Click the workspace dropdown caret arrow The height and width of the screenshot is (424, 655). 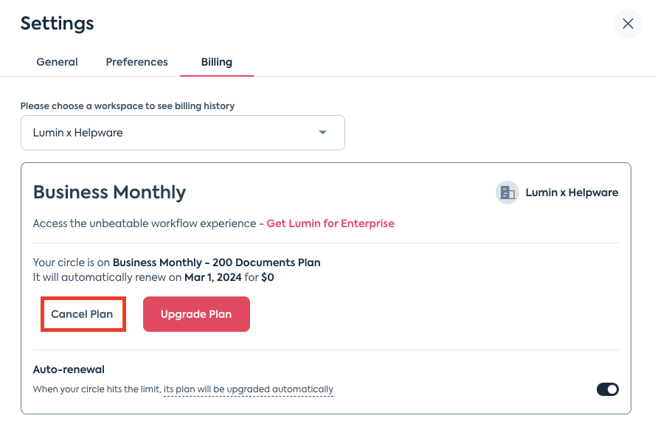[322, 132]
